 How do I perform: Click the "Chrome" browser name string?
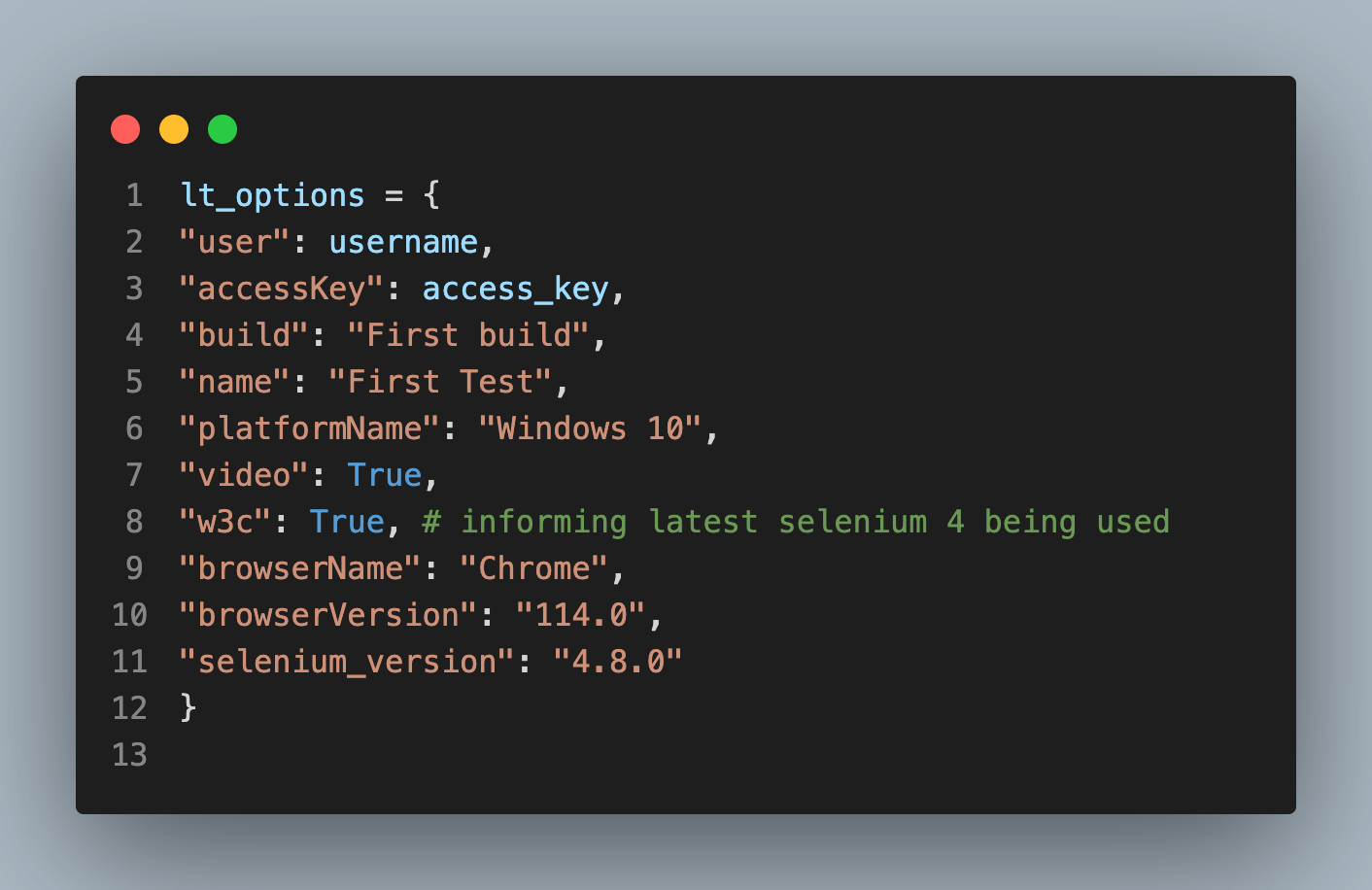(533, 568)
